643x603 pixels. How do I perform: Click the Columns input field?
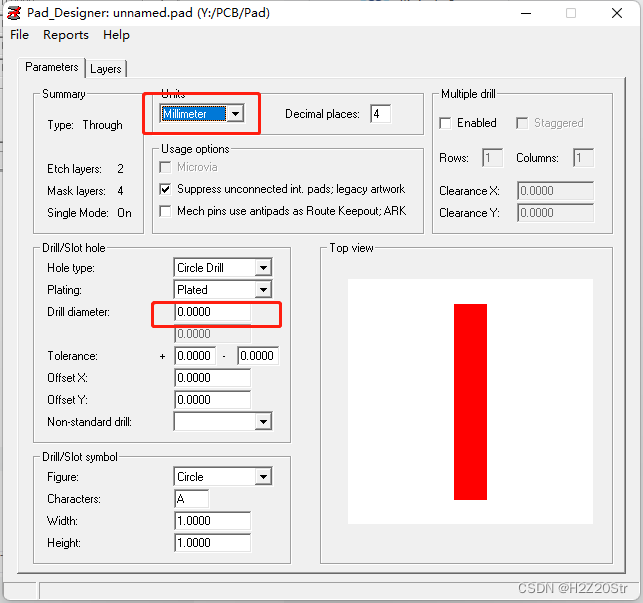click(x=583, y=158)
